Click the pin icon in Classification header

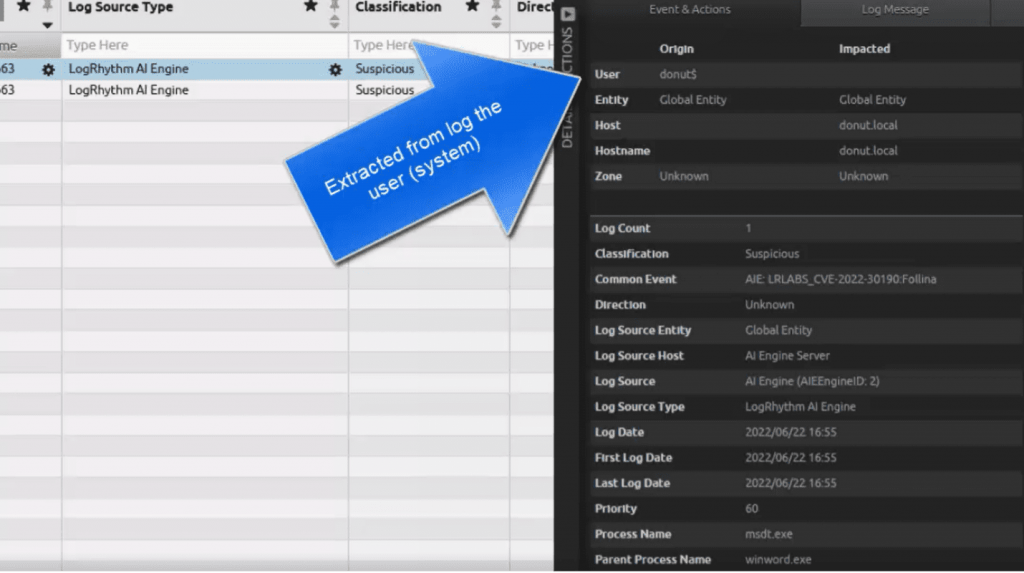[x=496, y=7]
